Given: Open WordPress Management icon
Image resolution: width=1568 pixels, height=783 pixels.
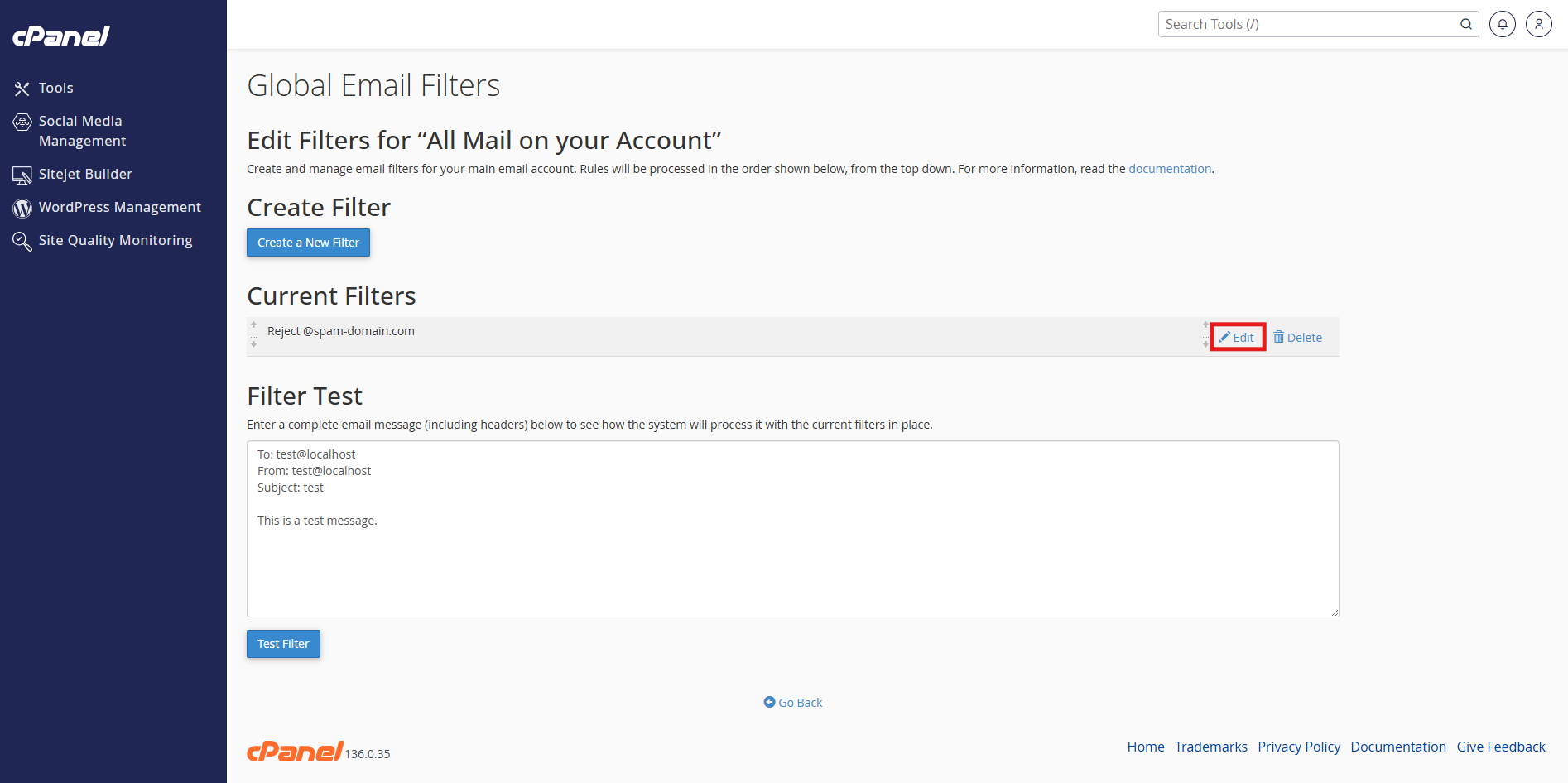Looking at the screenshot, I should [x=22, y=208].
